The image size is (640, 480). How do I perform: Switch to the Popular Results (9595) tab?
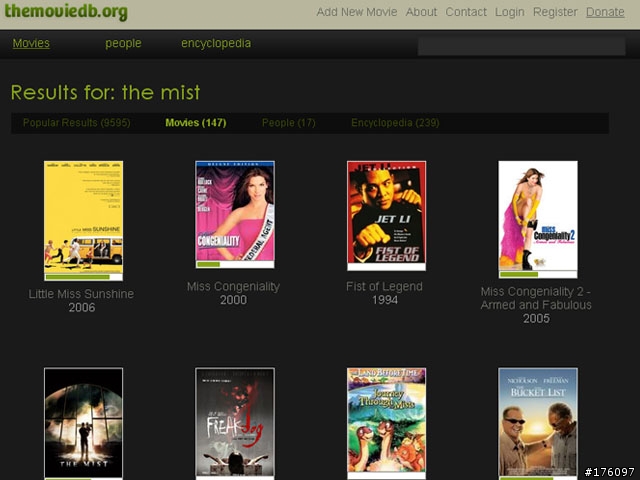click(77, 123)
